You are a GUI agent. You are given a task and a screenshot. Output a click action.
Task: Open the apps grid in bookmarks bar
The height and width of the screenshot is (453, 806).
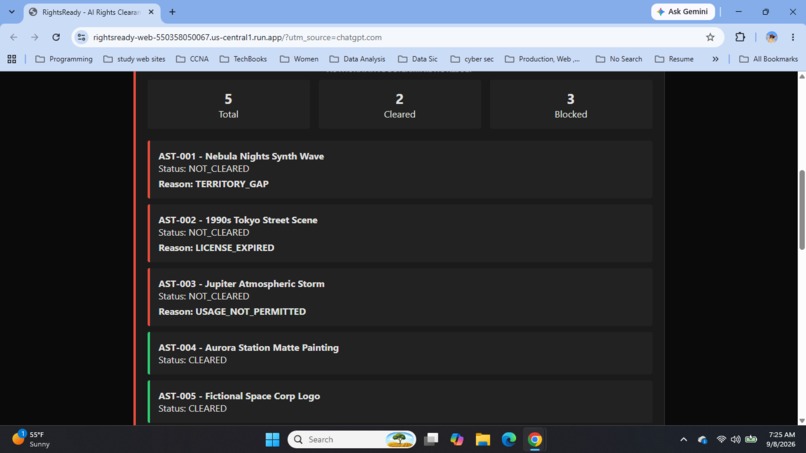[x=12, y=59]
